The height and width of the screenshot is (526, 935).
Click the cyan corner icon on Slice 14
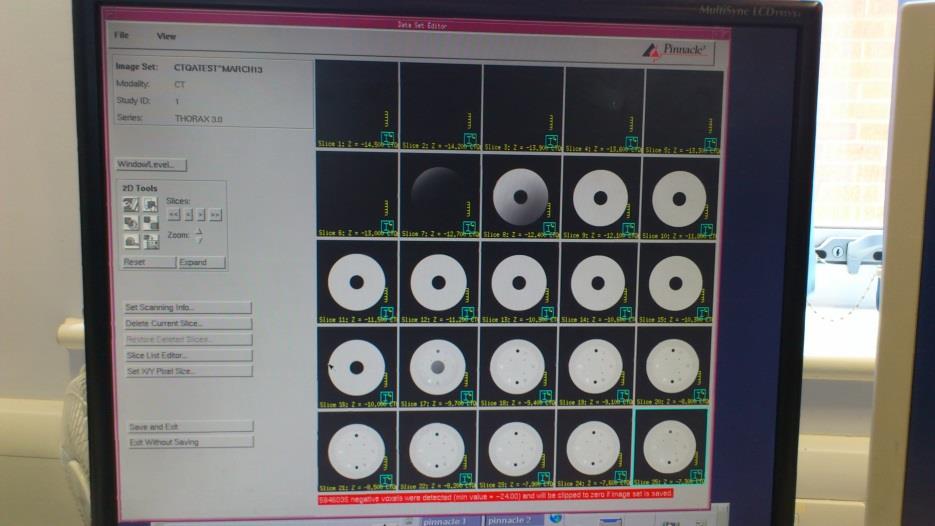[626, 313]
